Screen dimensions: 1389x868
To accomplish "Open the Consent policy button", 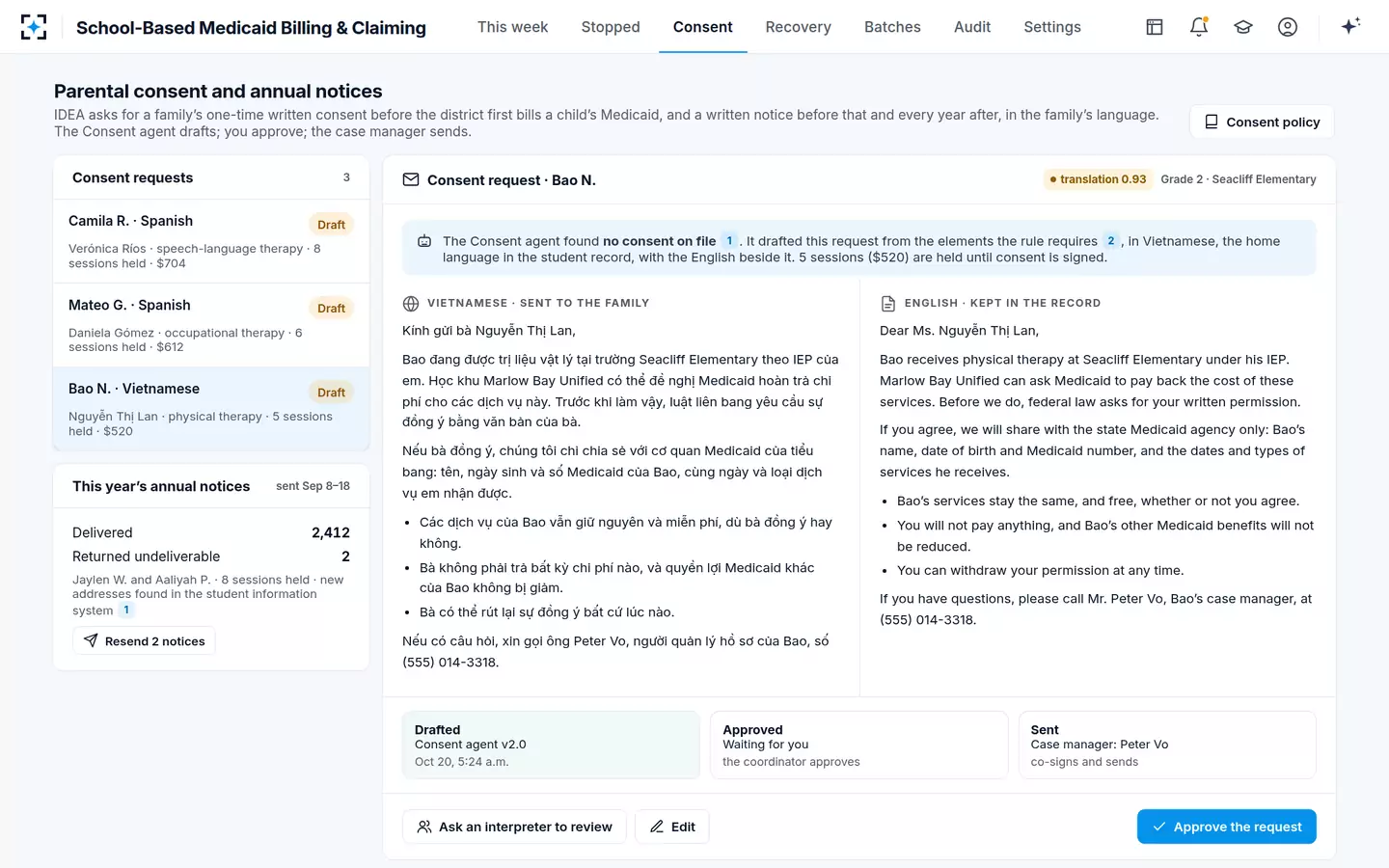I will [1262, 122].
